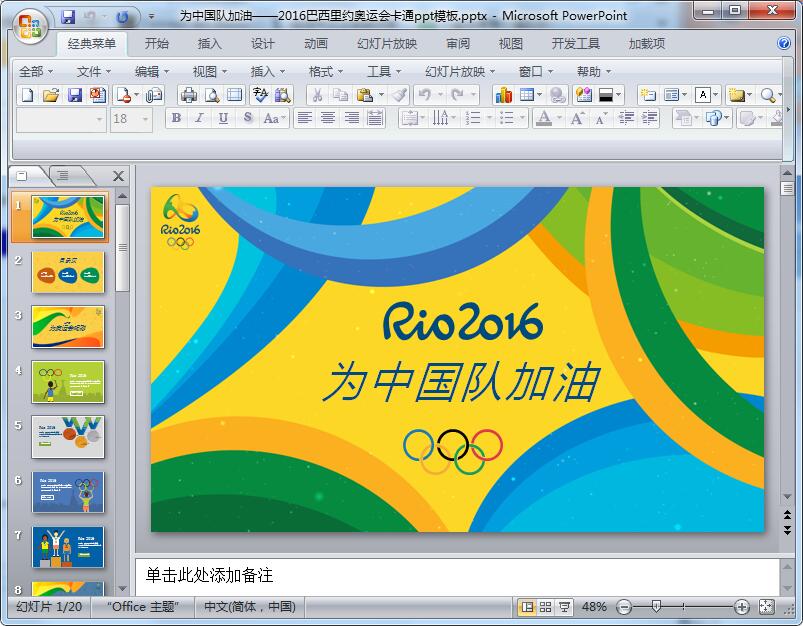The height and width of the screenshot is (626, 803).
Task: Save using the Quick Access Toolbar
Action: tap(68, 17)
